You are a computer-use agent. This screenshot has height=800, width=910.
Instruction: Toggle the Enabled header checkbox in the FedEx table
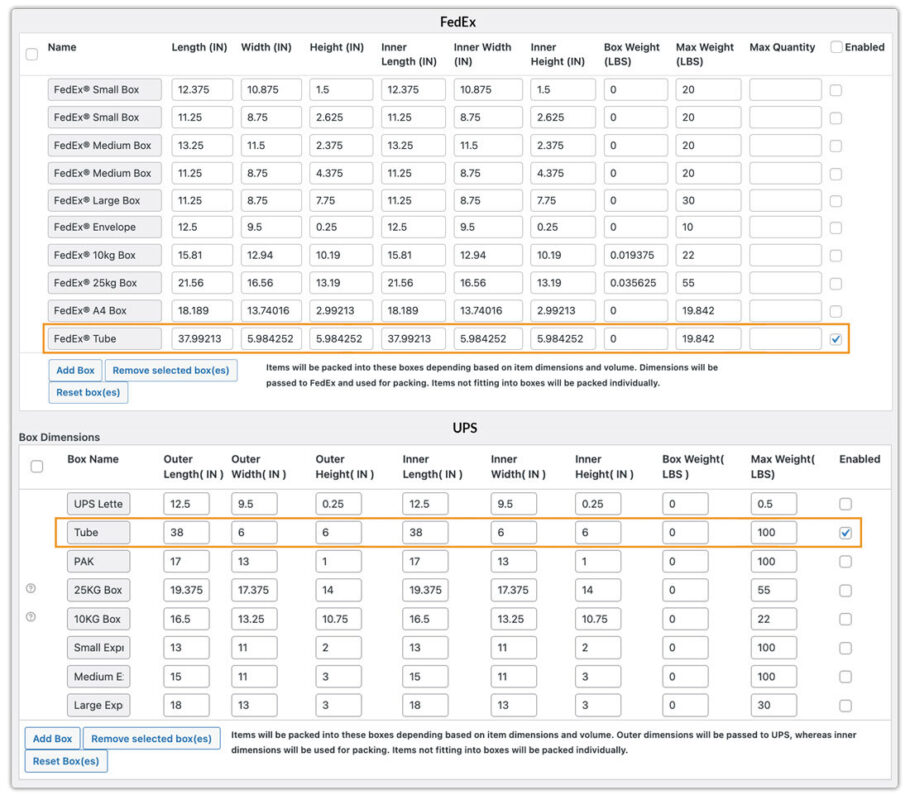[836, 47]
